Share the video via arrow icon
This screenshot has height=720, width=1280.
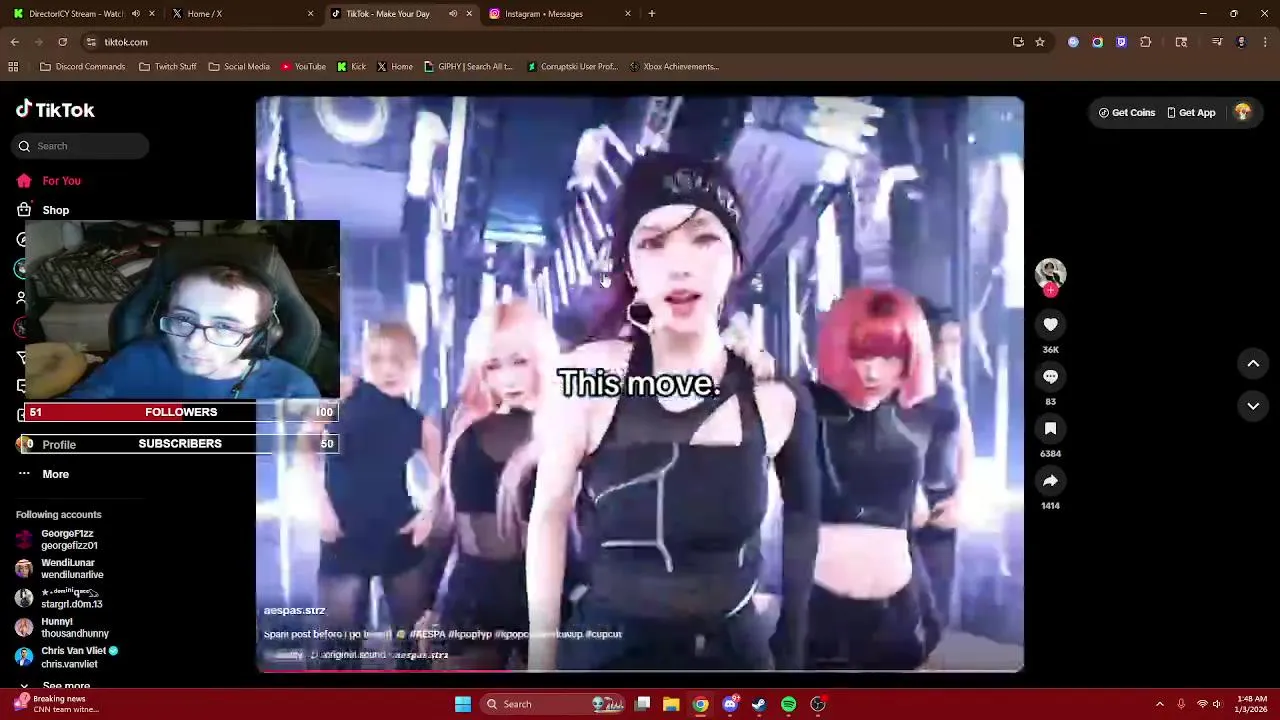[x=1050, y=480]
